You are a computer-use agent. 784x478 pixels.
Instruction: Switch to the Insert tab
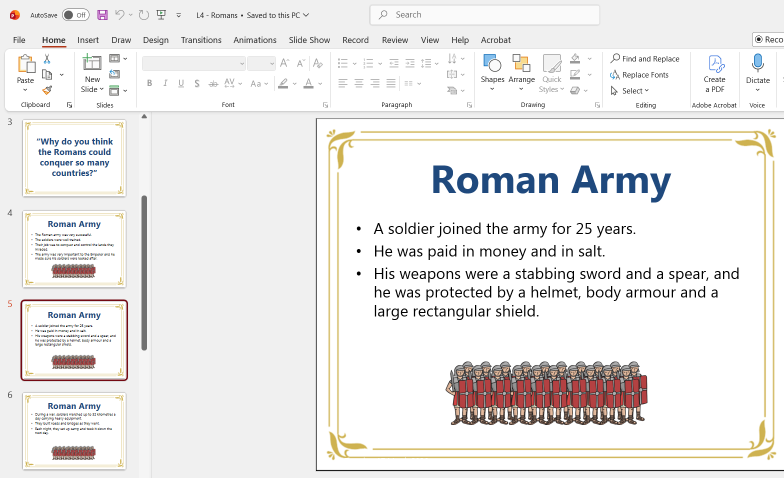pos(88,40)
